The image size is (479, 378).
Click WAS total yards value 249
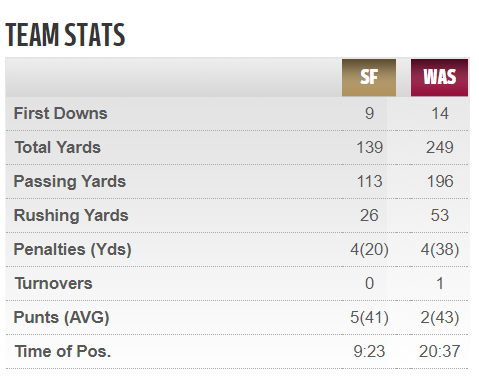440,147
